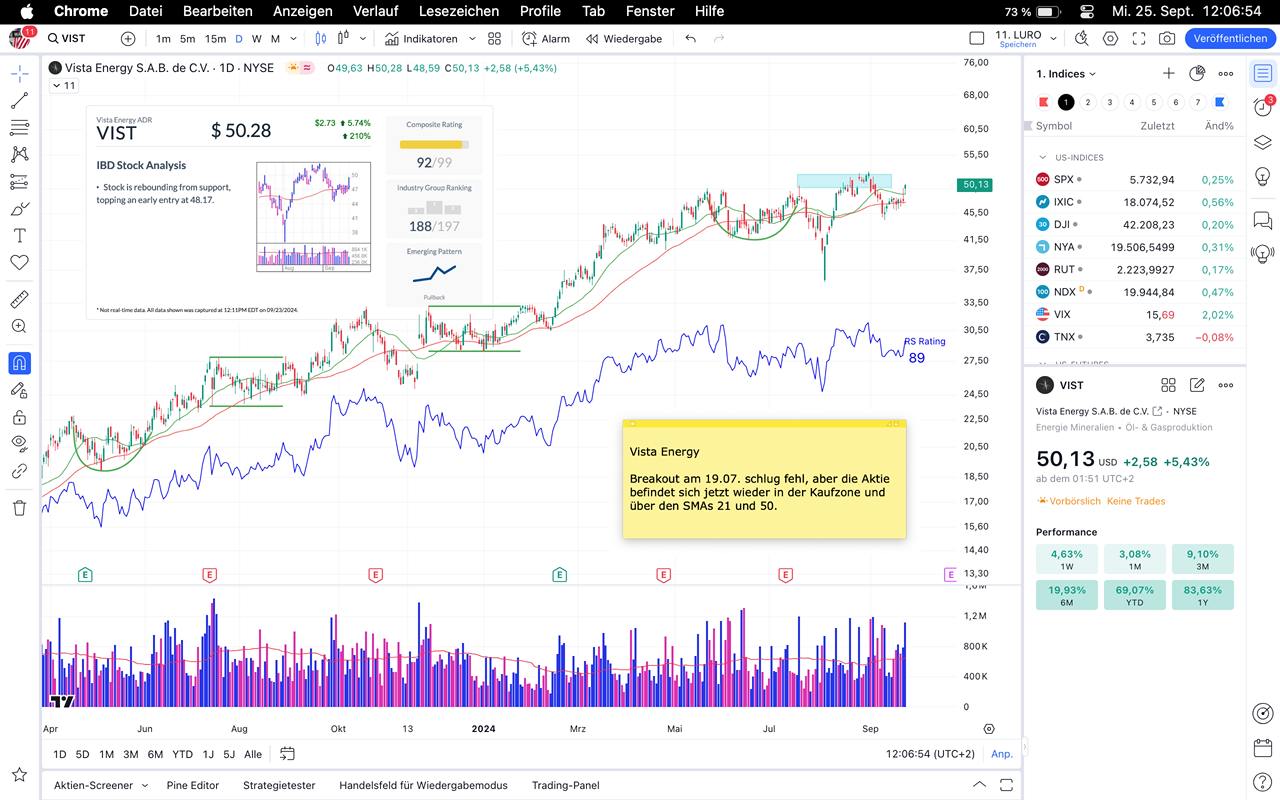The width and height of the screenshot is (1280, 800).
Task: Open the economic calendar in right sidebar
Action: 1263,748
